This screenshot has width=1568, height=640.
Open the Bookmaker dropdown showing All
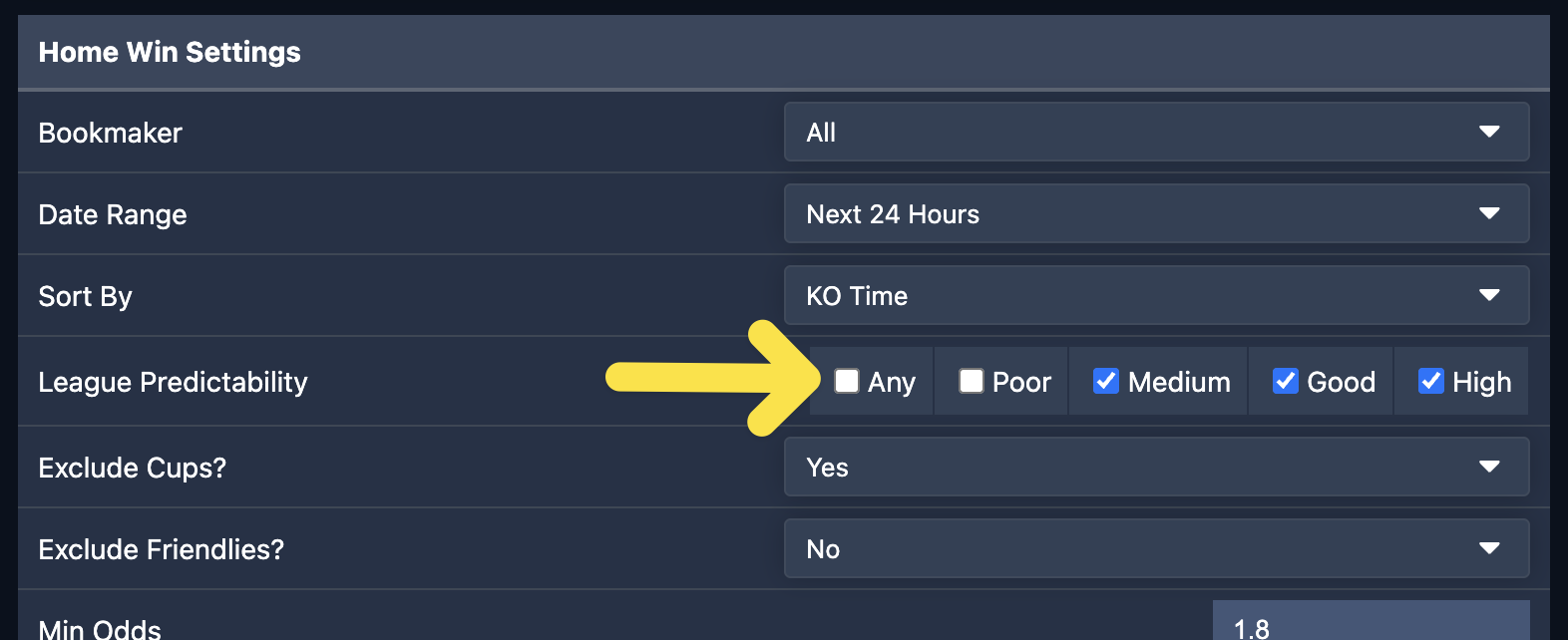pos(1155,132)
